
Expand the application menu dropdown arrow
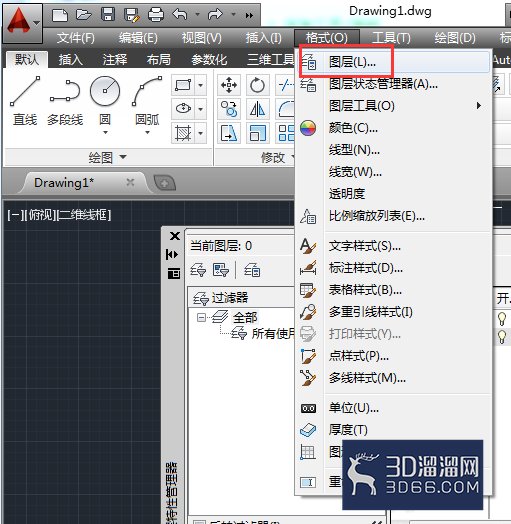tap(37, 23)
